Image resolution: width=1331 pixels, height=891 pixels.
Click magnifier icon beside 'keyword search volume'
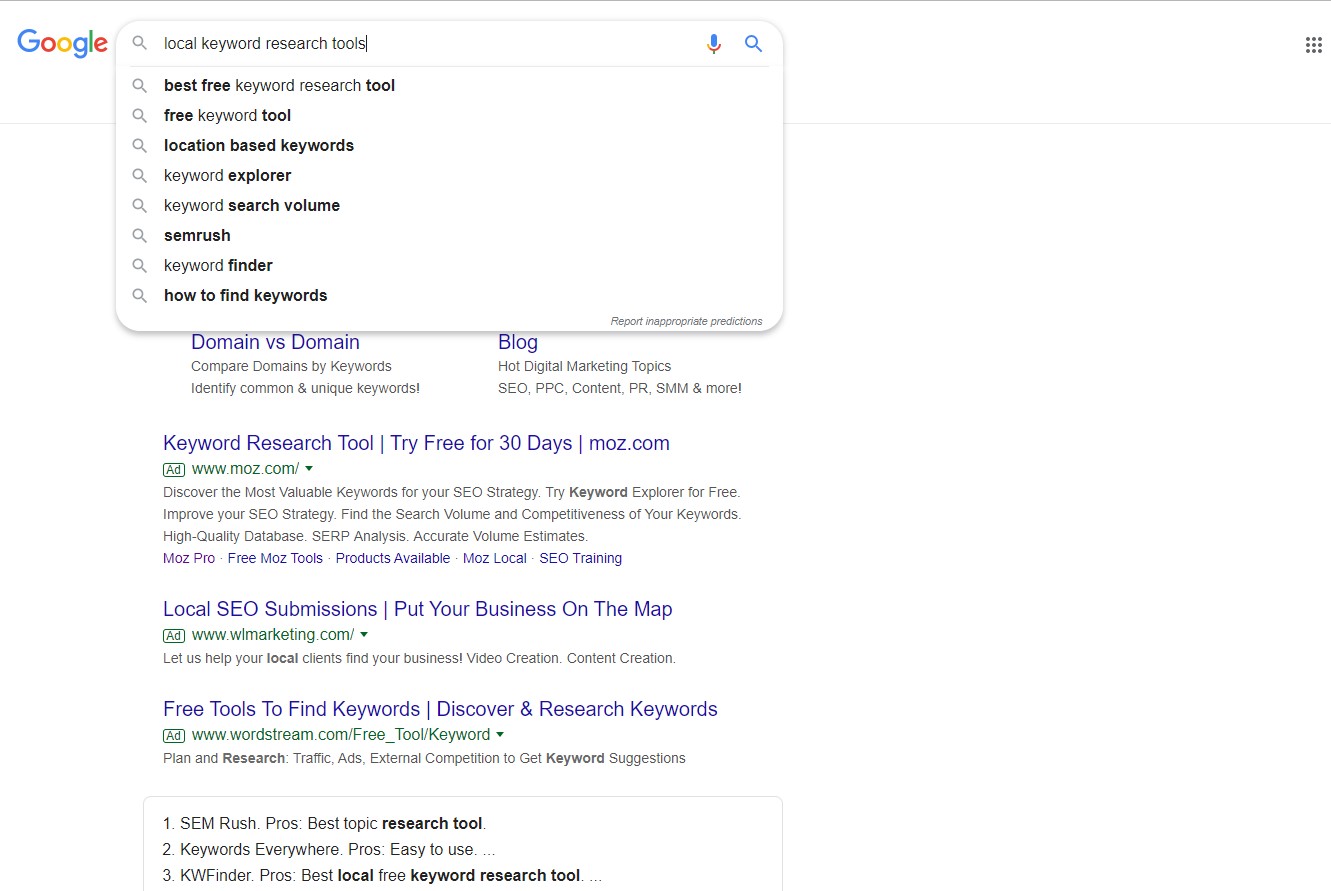click(140, 206)
